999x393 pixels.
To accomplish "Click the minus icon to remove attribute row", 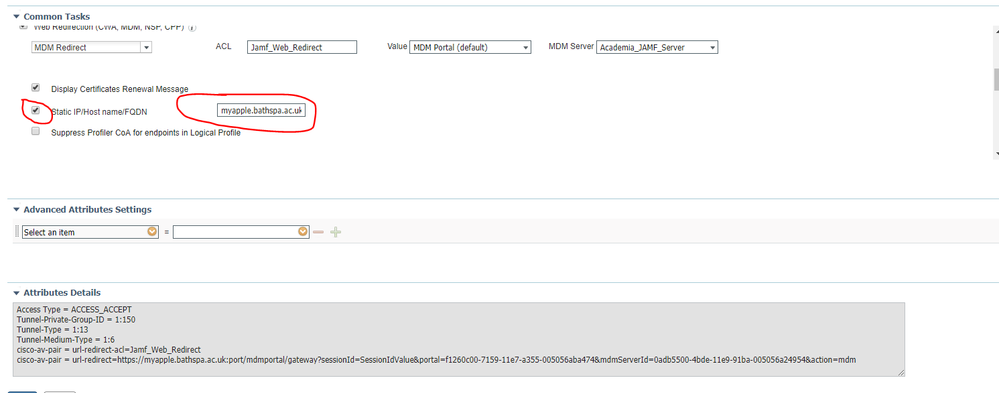I will (x=319, y=232).
